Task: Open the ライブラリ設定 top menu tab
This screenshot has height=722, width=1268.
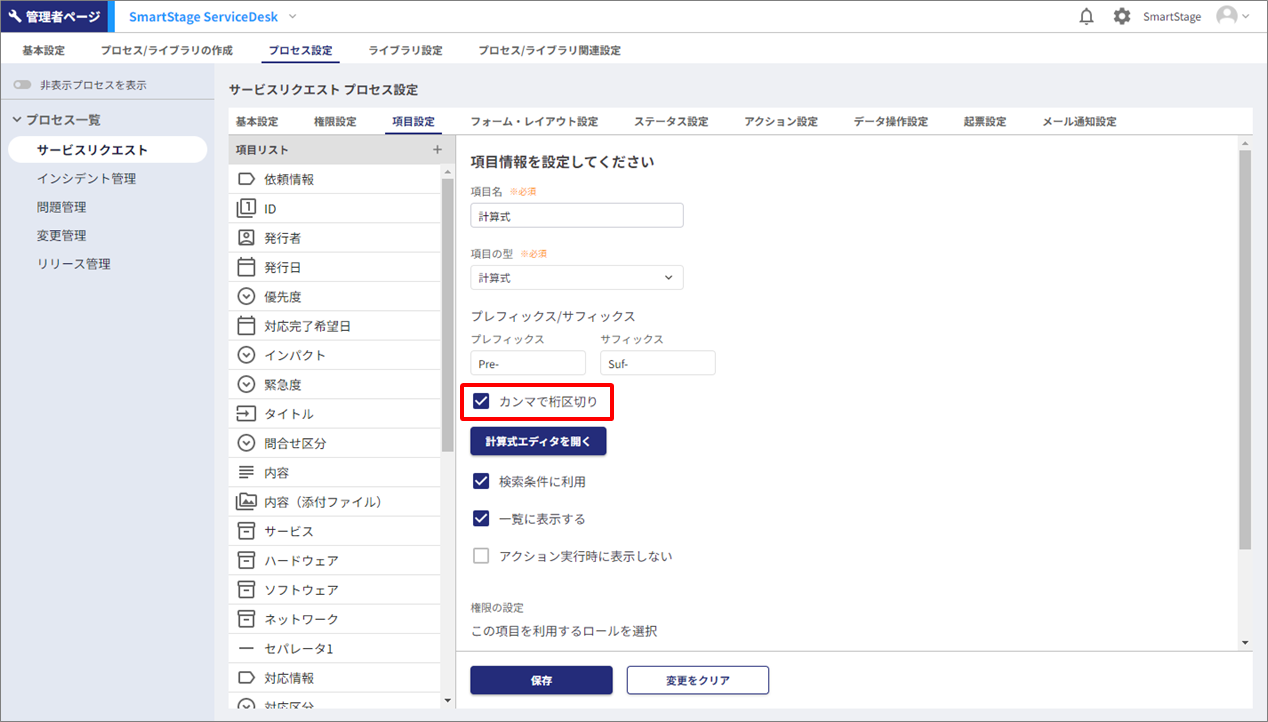Action: [405, 50]
